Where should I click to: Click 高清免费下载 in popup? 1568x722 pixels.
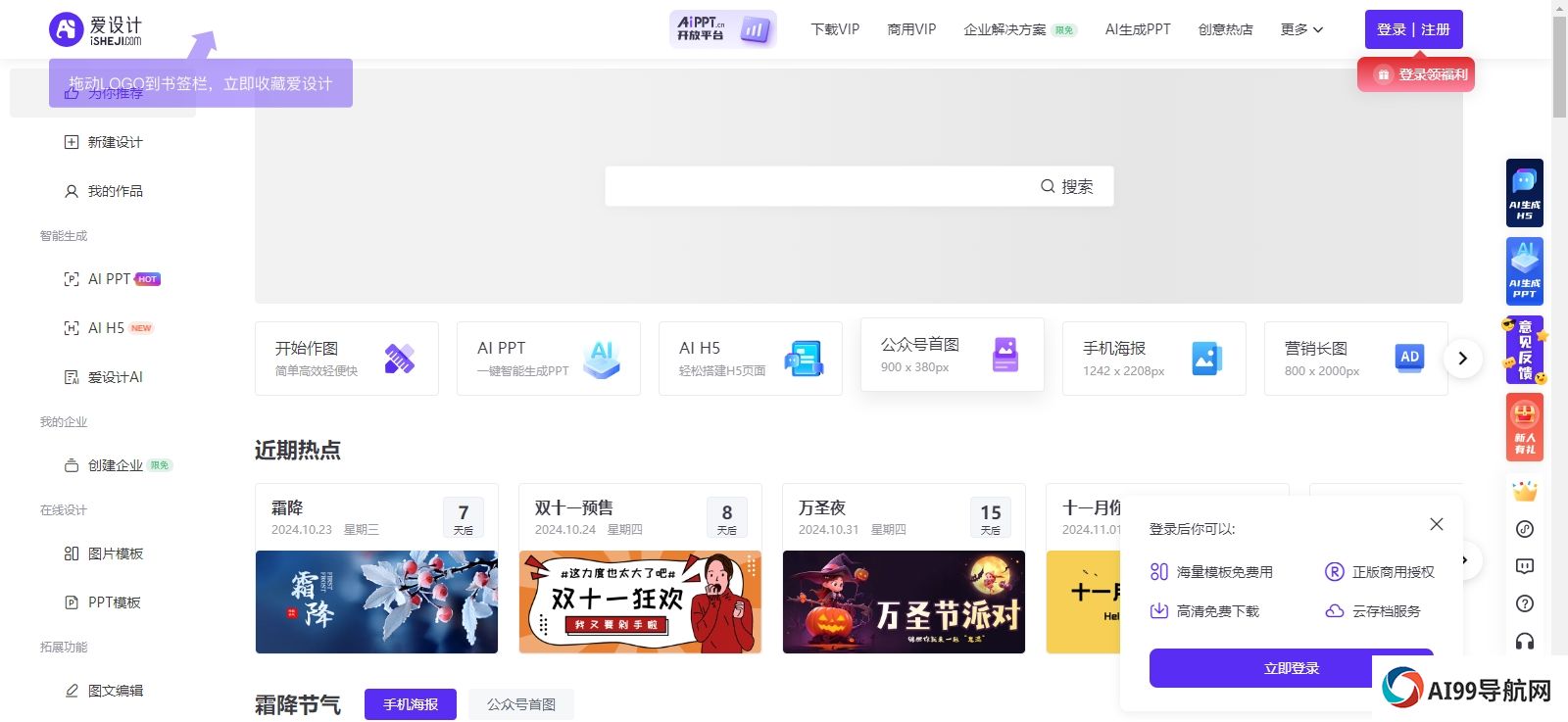pyautogui.click(x=1204, y=611)
